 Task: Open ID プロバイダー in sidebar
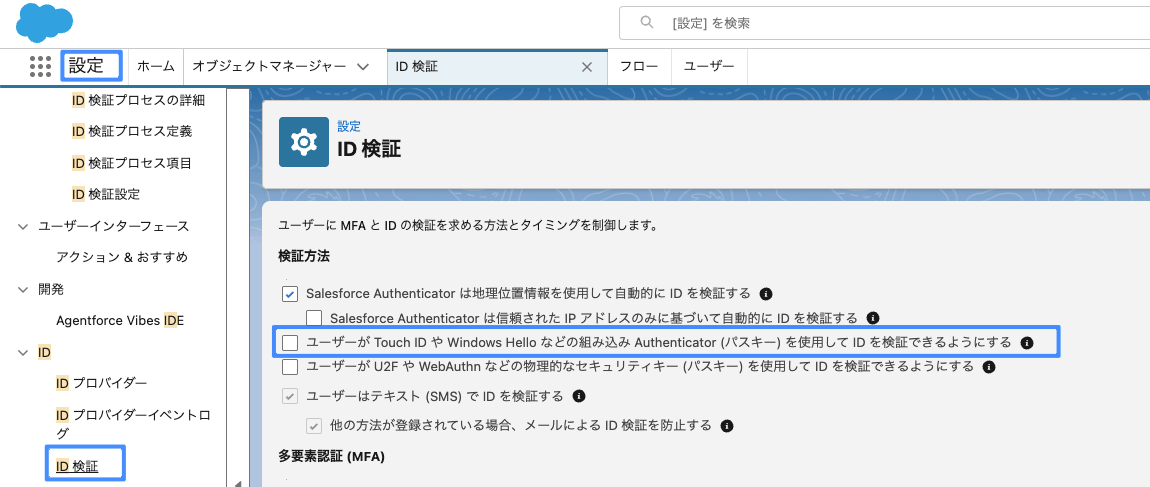[101, 383]
